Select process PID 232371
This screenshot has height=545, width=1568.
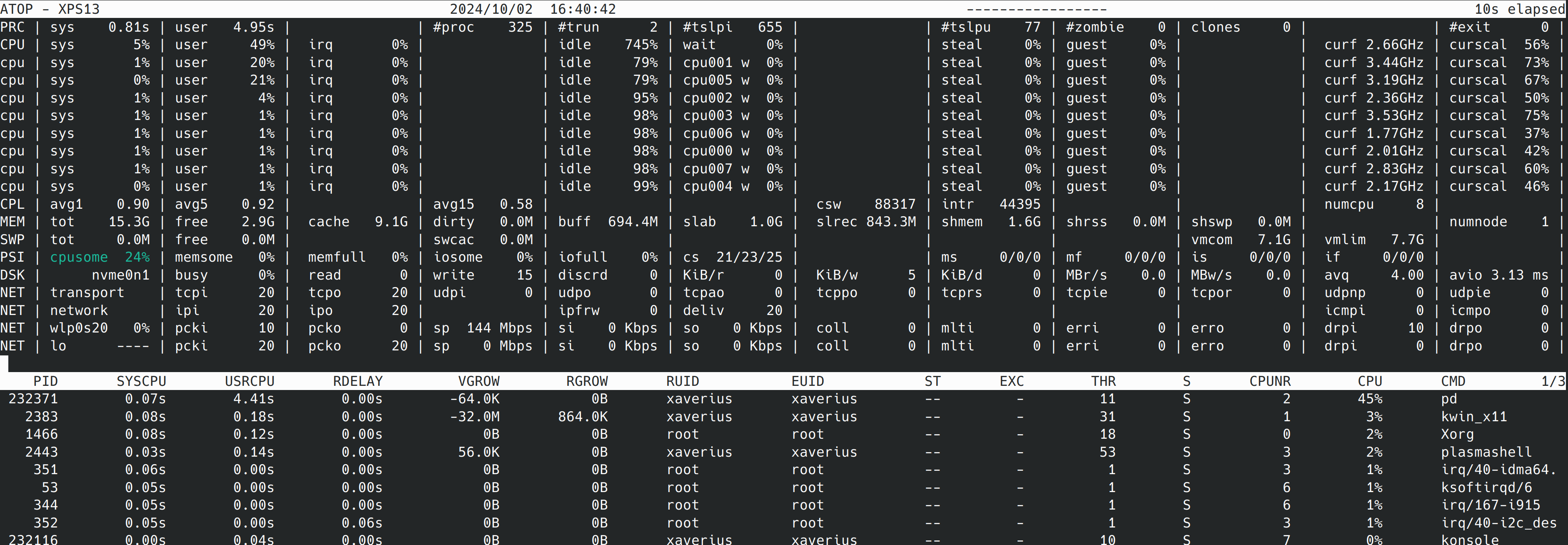click(x=33, y=399)
